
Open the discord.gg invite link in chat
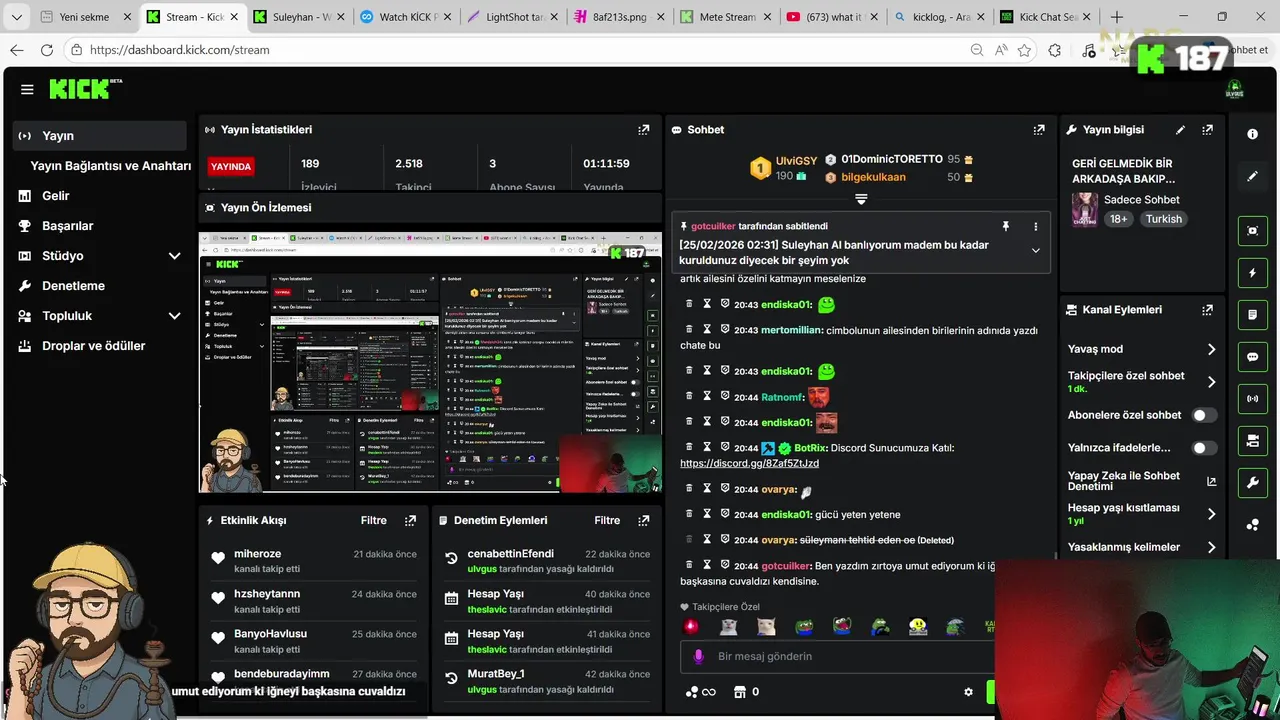pos(749,463)
